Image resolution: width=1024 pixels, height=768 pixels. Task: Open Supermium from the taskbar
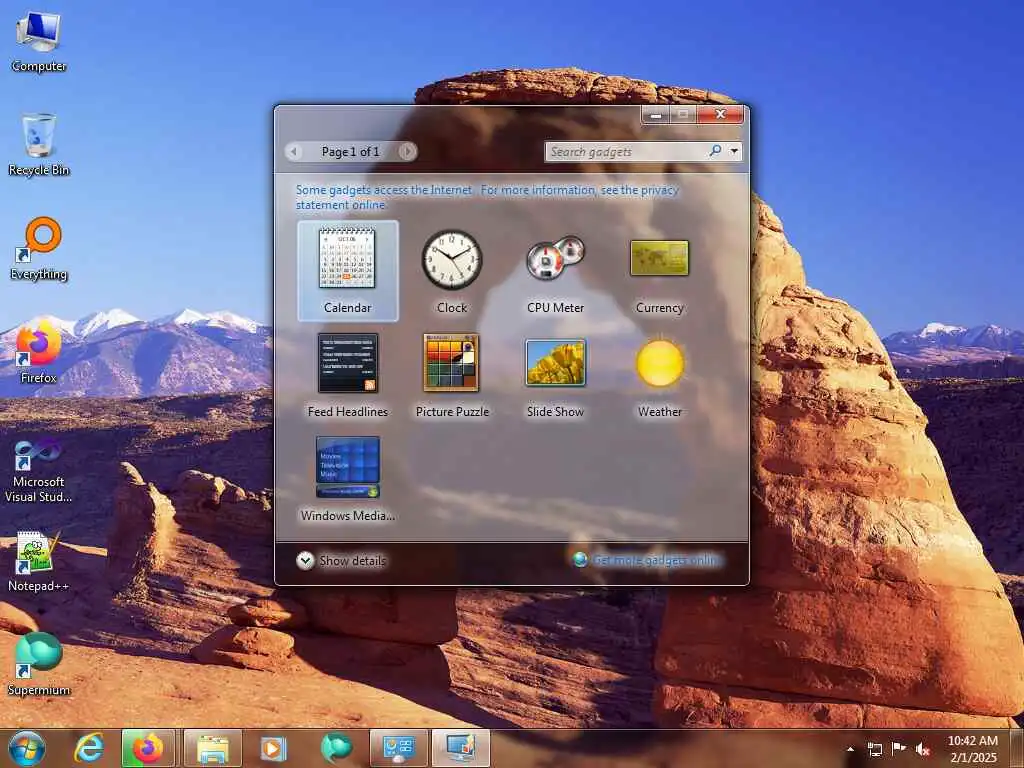[336, 748]
